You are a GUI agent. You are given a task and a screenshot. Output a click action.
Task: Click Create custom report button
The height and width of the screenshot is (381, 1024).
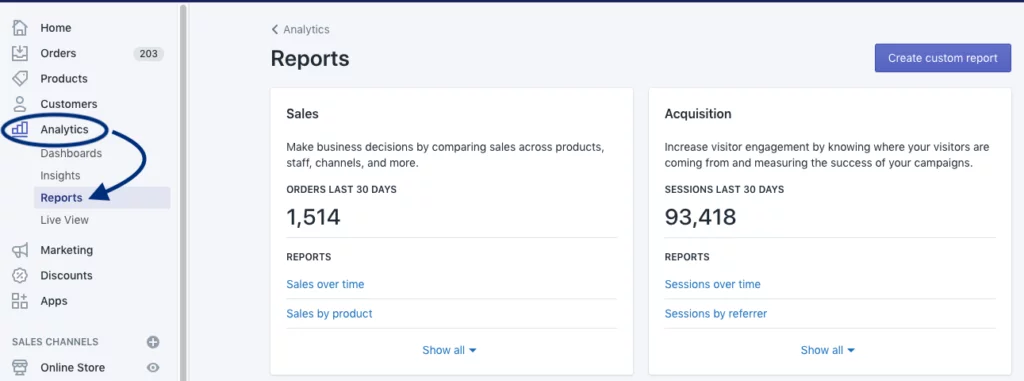tap(942, 58)
